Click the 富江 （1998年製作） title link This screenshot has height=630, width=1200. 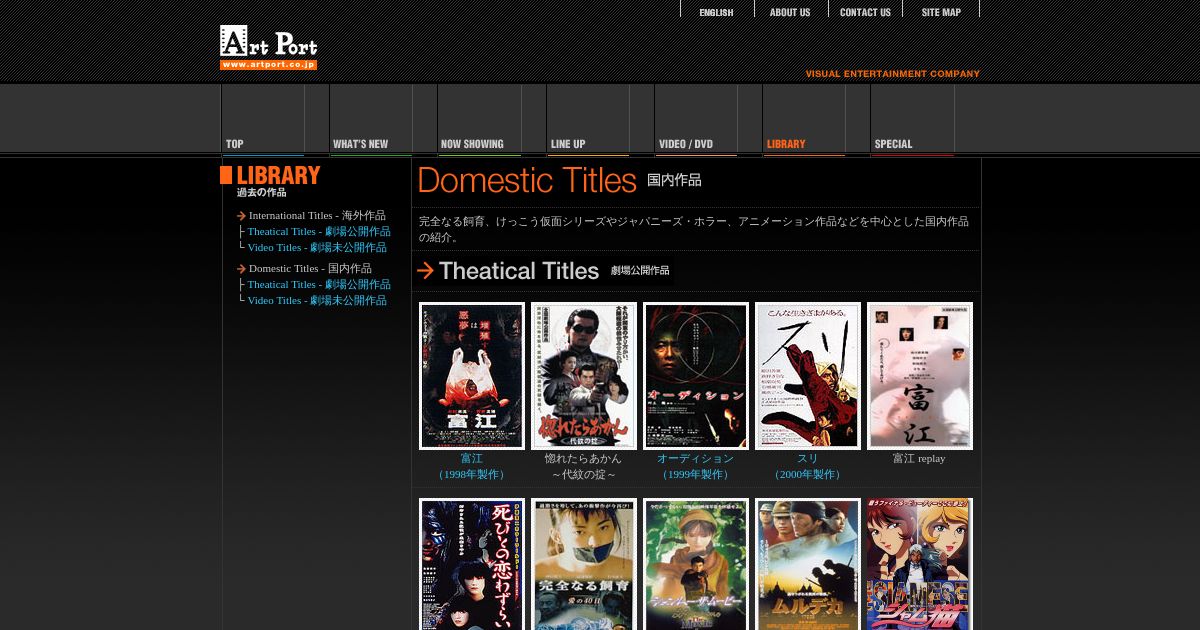(x=472, y=466)
